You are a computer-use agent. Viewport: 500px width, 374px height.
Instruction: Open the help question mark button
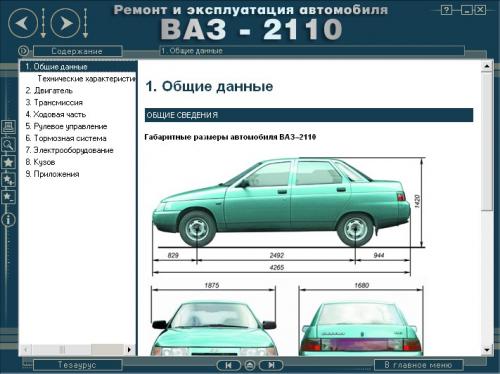coord(446,10)
